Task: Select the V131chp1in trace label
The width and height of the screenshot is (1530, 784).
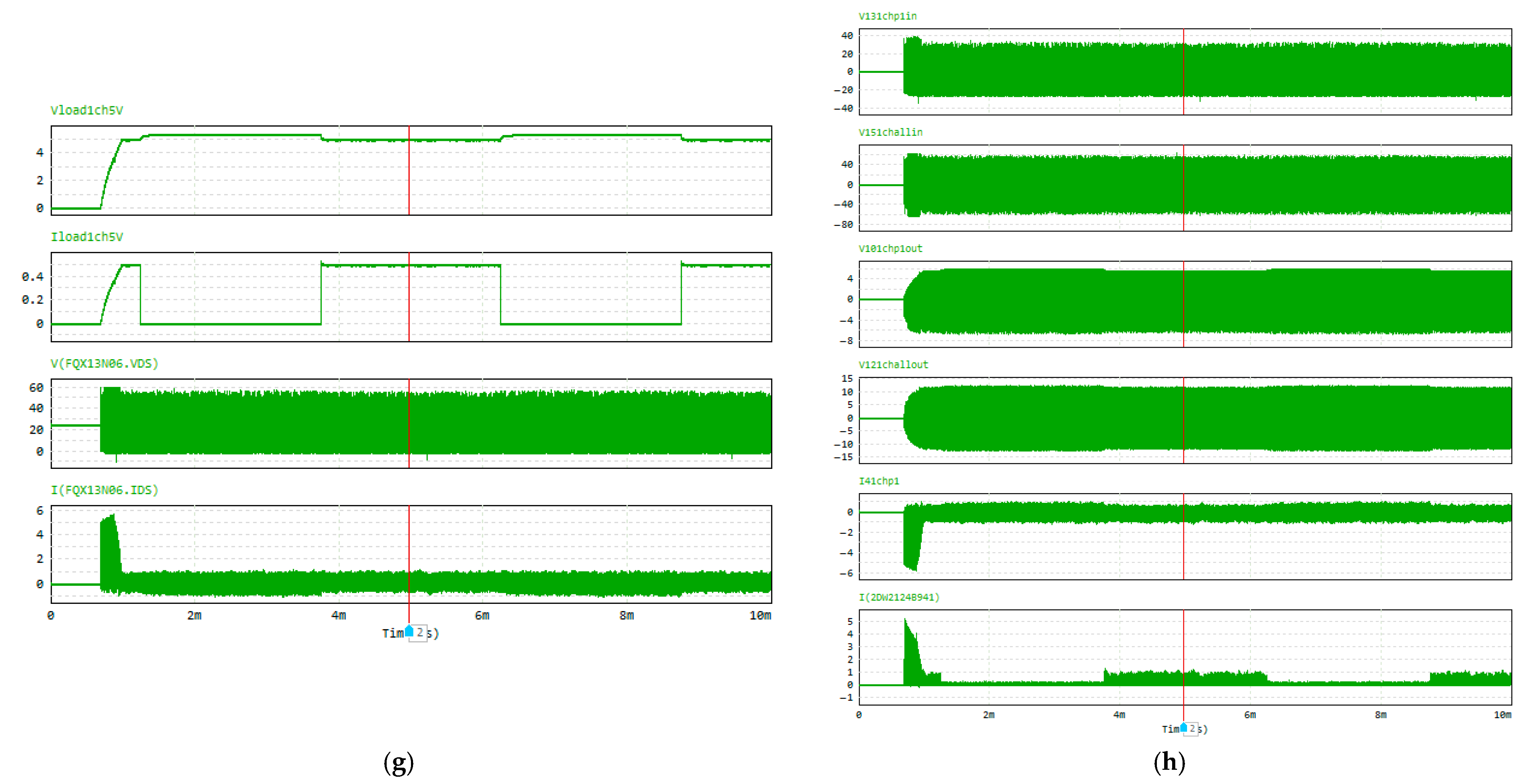Action: [888, 16]
